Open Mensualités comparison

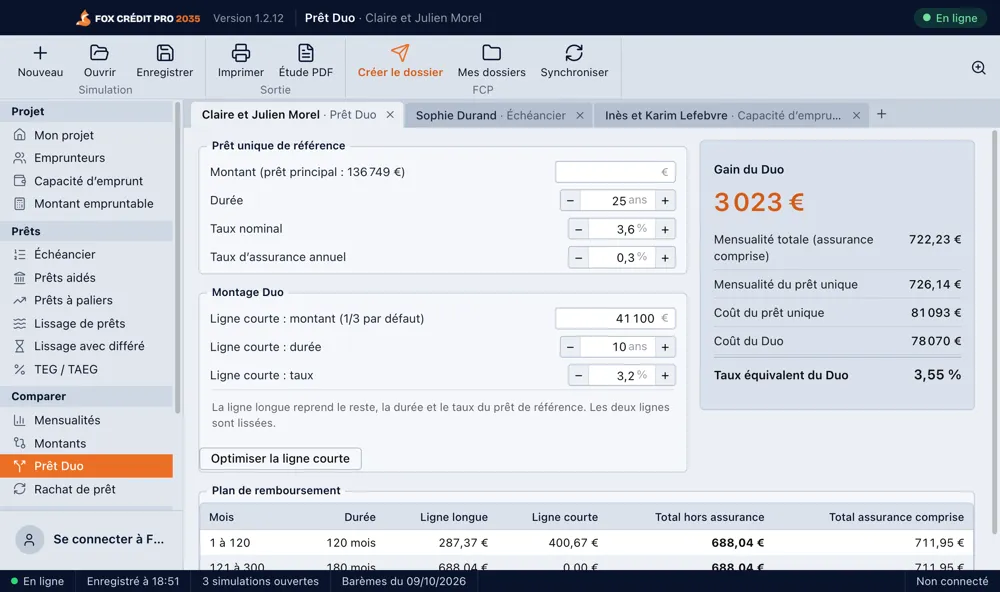87,420
